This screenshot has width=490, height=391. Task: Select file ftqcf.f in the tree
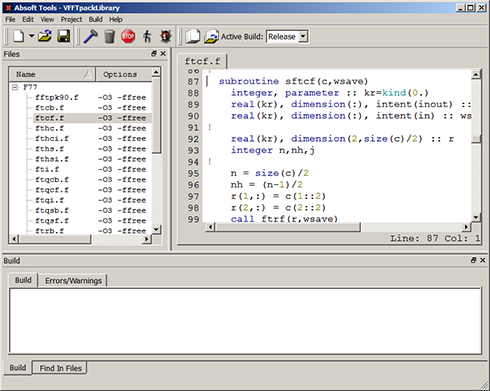(52, 190)
